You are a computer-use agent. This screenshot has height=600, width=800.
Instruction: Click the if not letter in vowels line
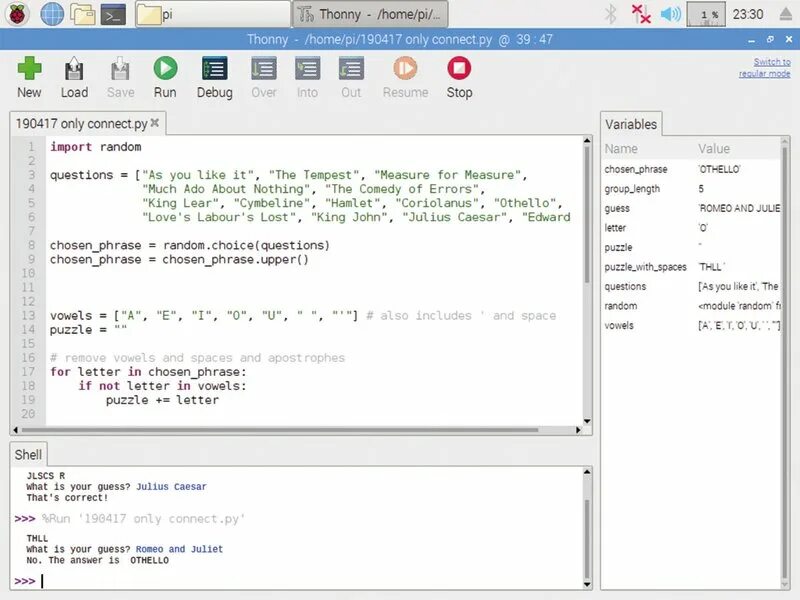[162, 386]
